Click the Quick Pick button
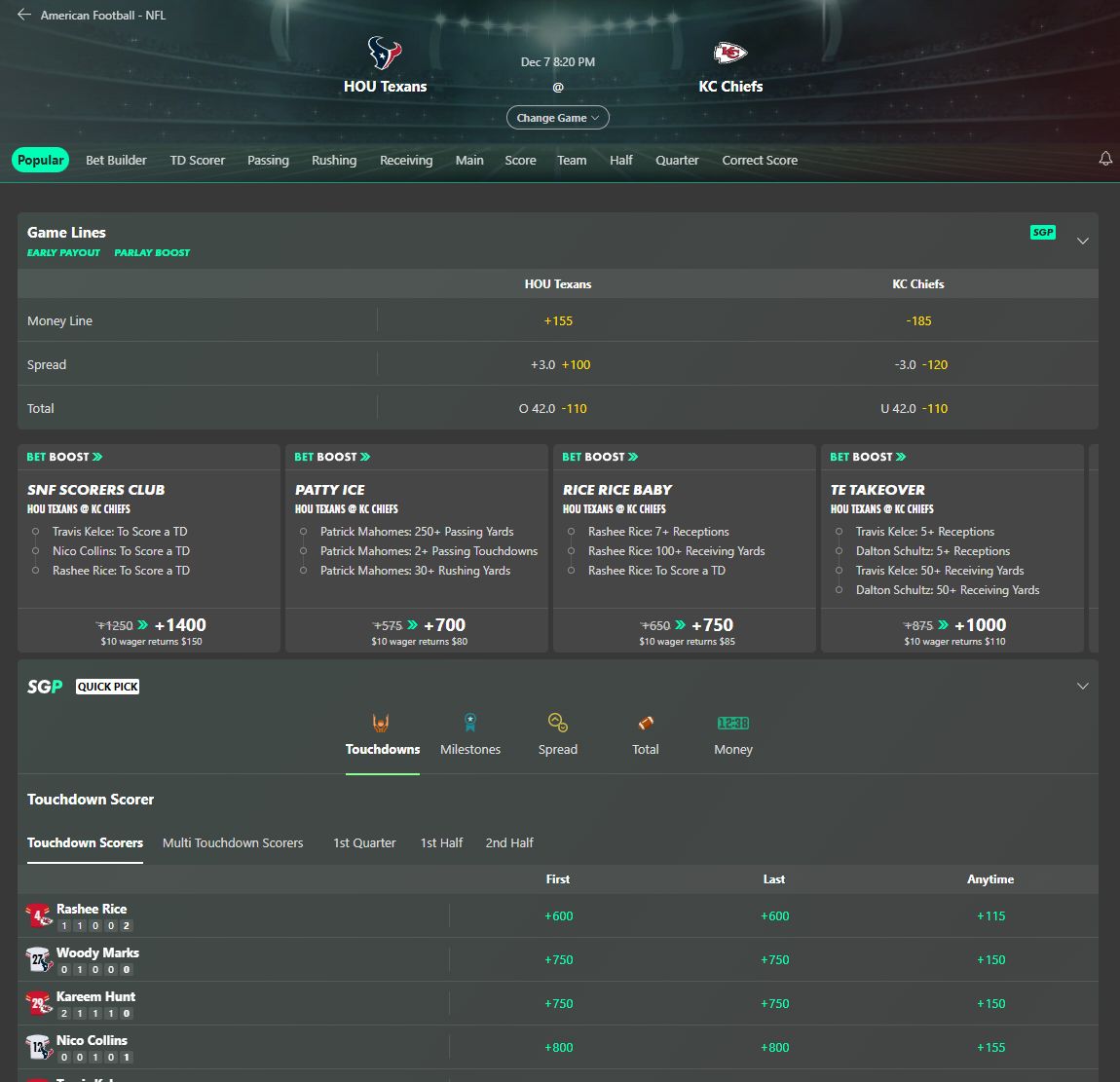Image resolution: width=1120 pixels, height=1082 pixels. click(107, 686)
